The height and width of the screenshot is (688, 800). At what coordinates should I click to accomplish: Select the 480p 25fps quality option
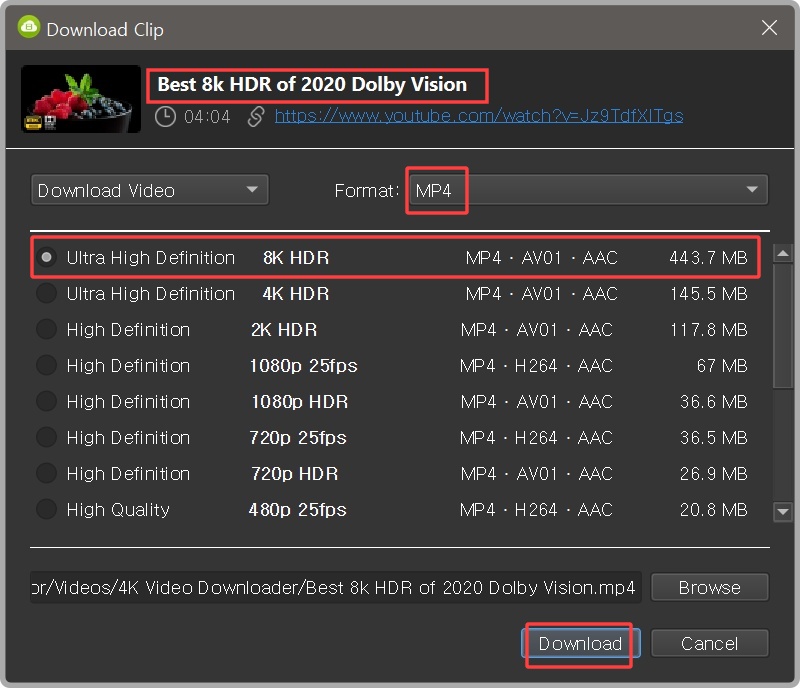point(46,509)
